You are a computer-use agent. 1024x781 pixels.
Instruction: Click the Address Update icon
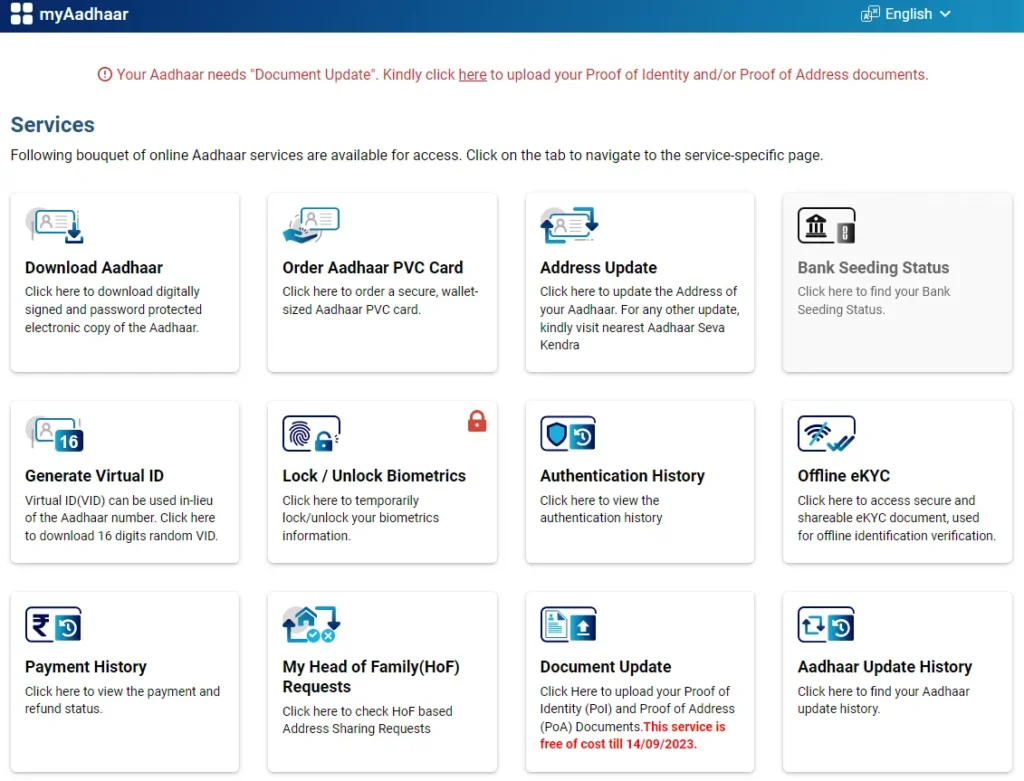pyautogui.click(x=569, y=225)
